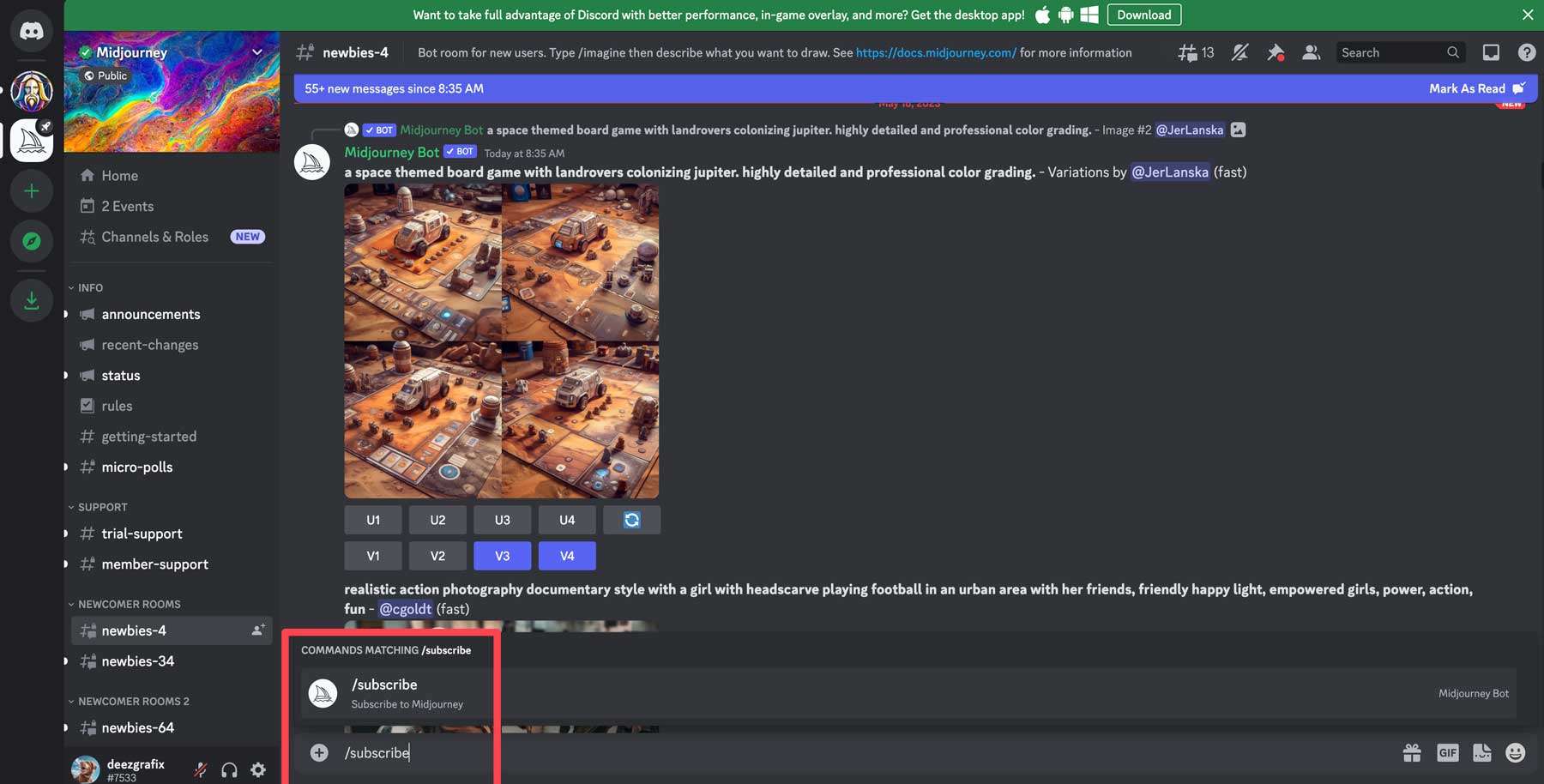Open the rules channel
This screenshot has width=1544, height=784.
[x=118, y=405]
